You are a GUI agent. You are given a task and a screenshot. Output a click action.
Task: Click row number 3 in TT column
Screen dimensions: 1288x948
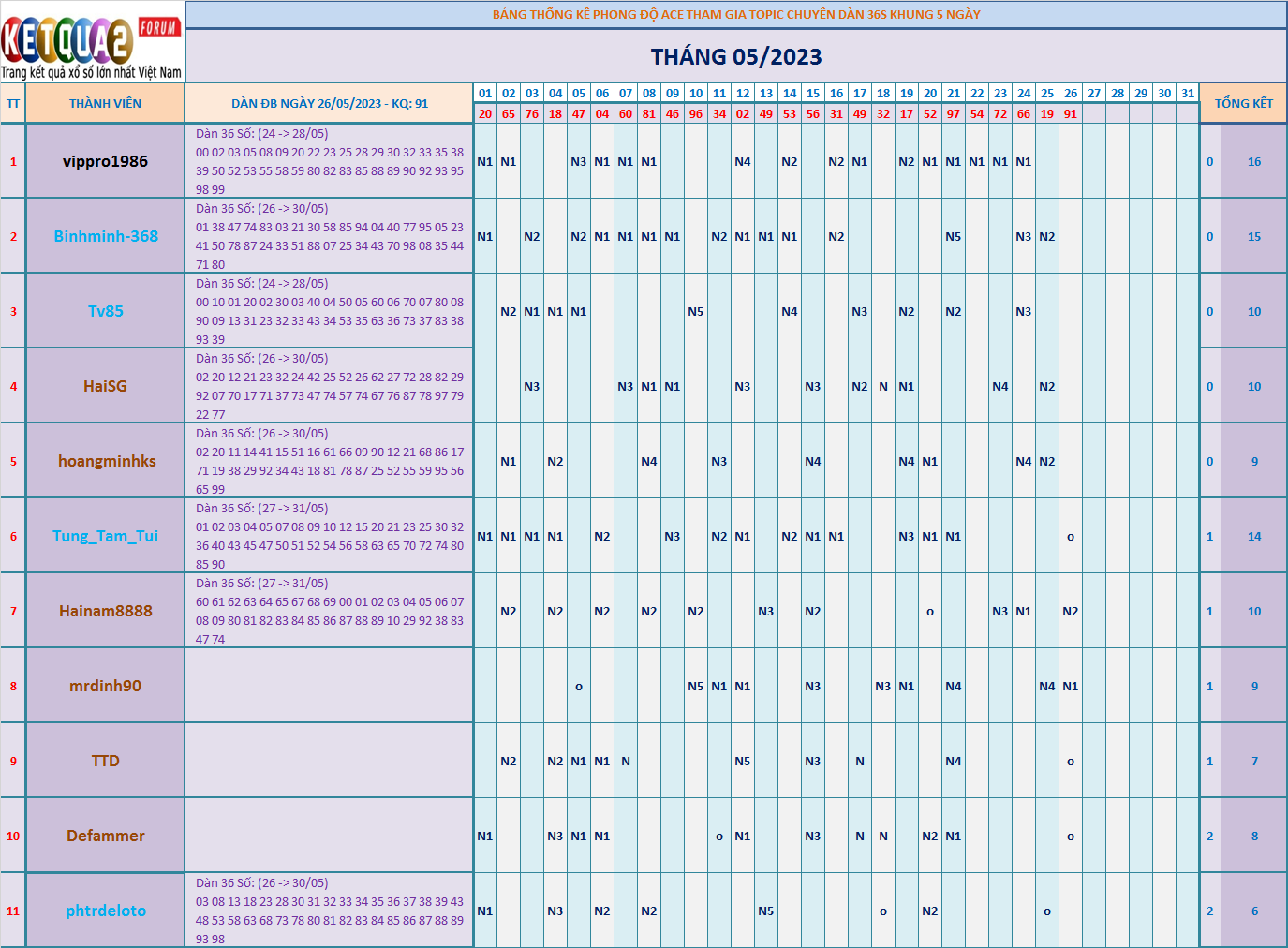(13, 311)
